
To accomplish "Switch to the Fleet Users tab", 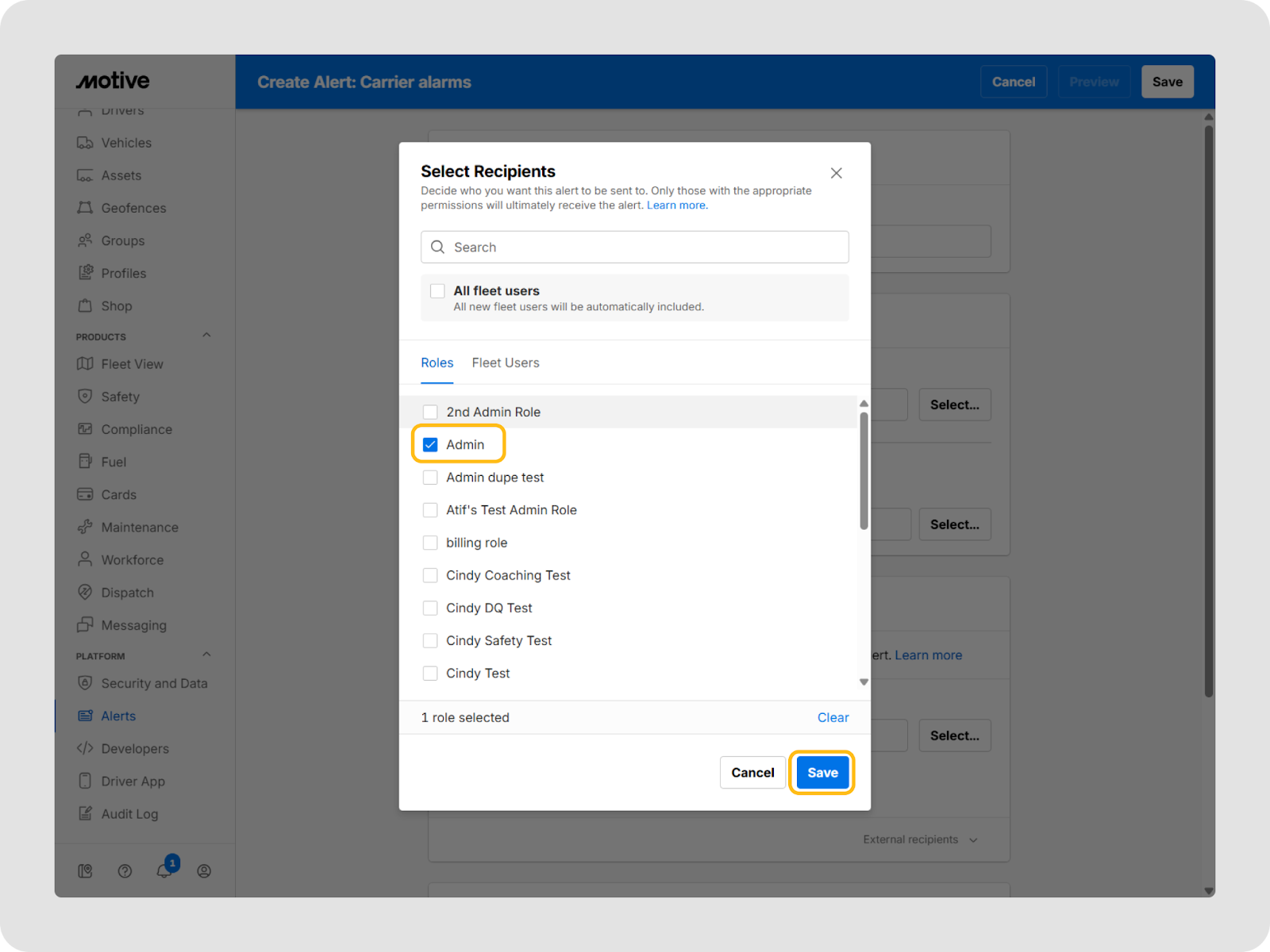I will [505, 363].
